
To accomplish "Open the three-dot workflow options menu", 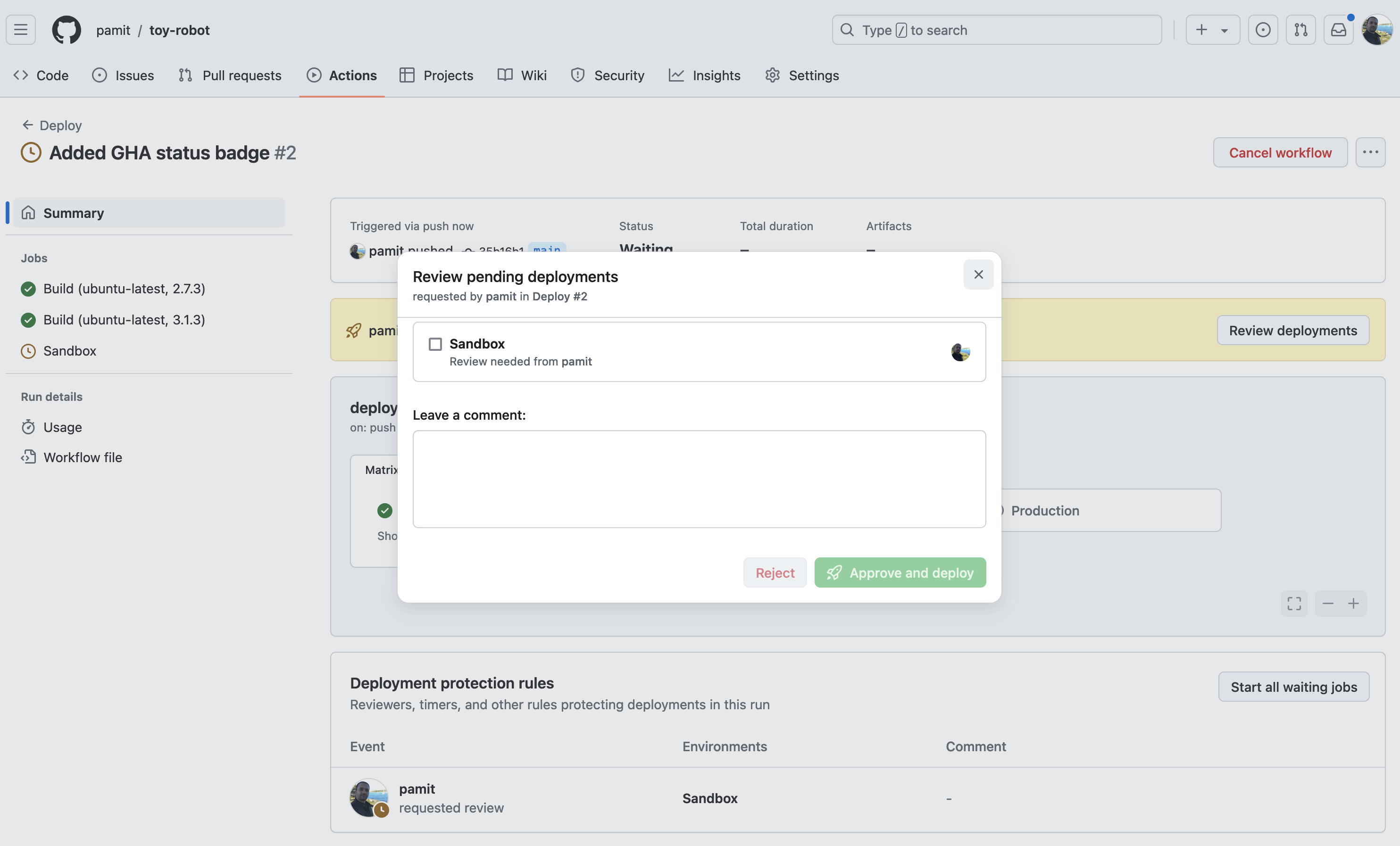I will coord(1370,152).
